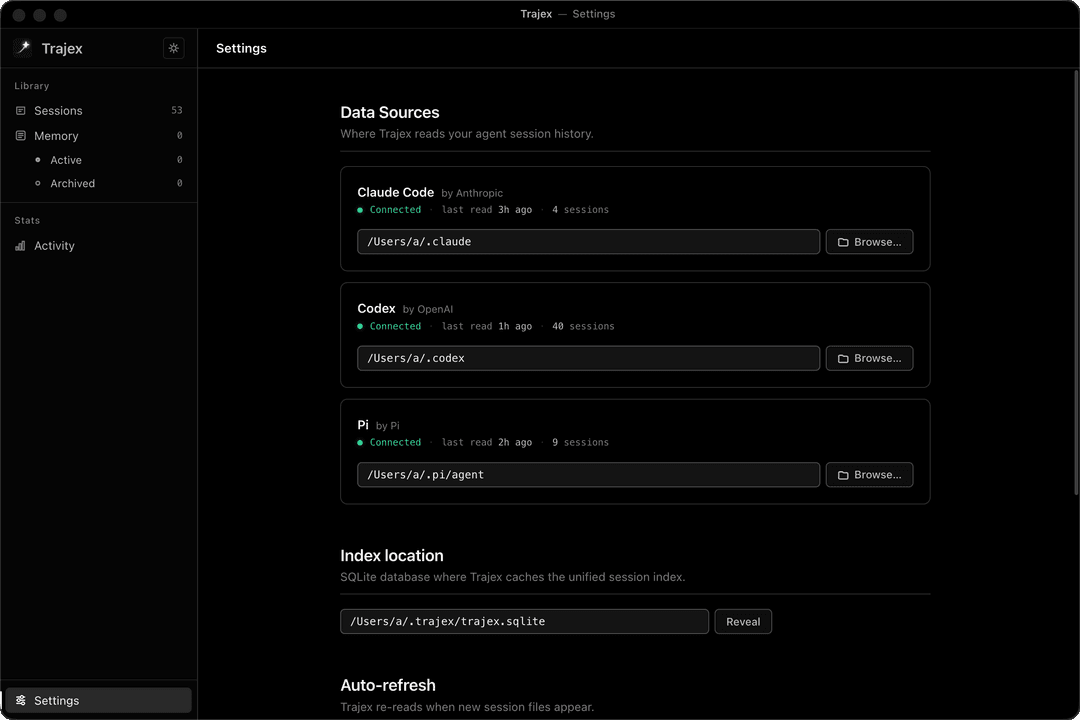Click the '40 sessions' label

coord(583,327)
